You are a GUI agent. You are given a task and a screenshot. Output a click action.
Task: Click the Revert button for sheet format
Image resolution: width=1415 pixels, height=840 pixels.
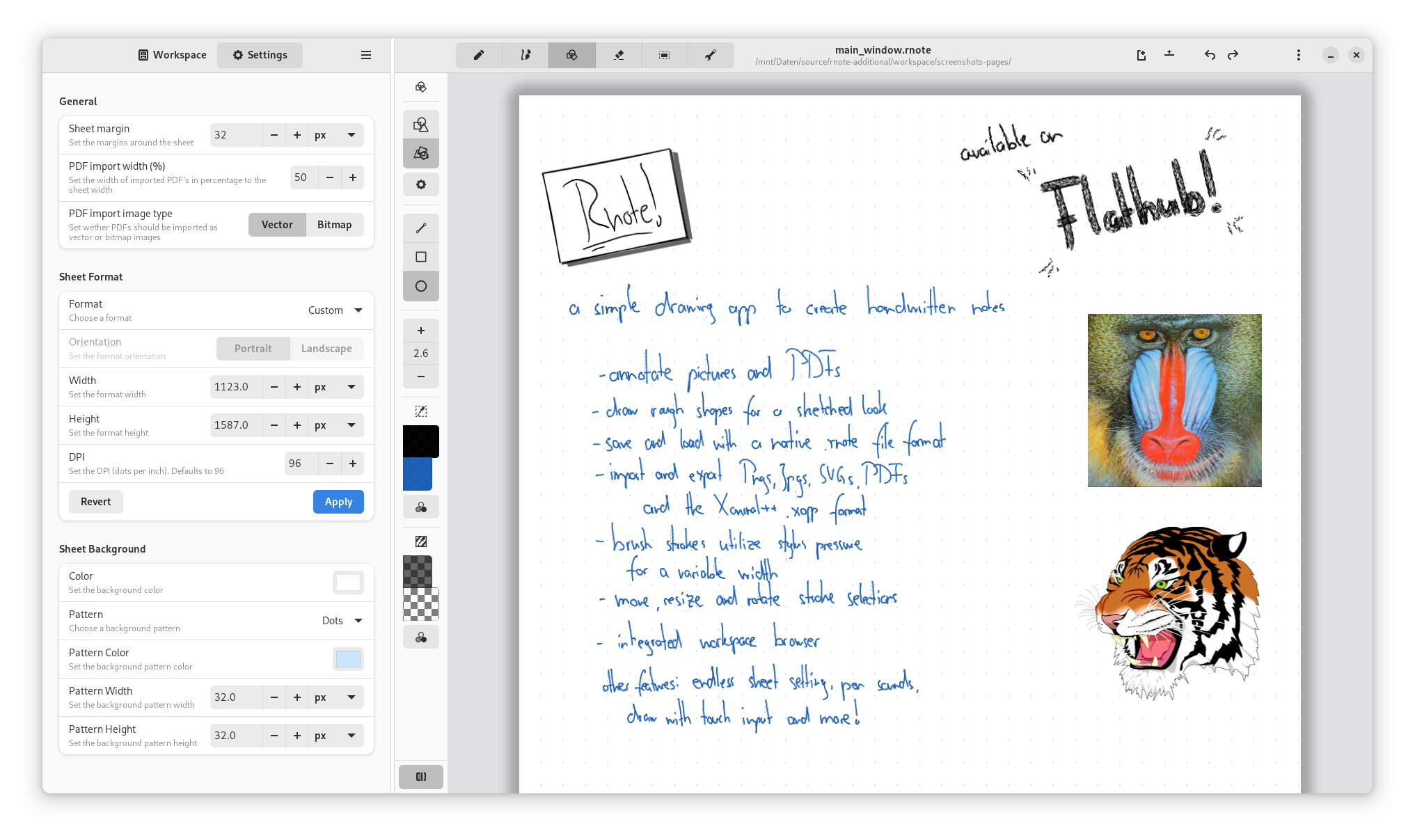click(95, 501)
